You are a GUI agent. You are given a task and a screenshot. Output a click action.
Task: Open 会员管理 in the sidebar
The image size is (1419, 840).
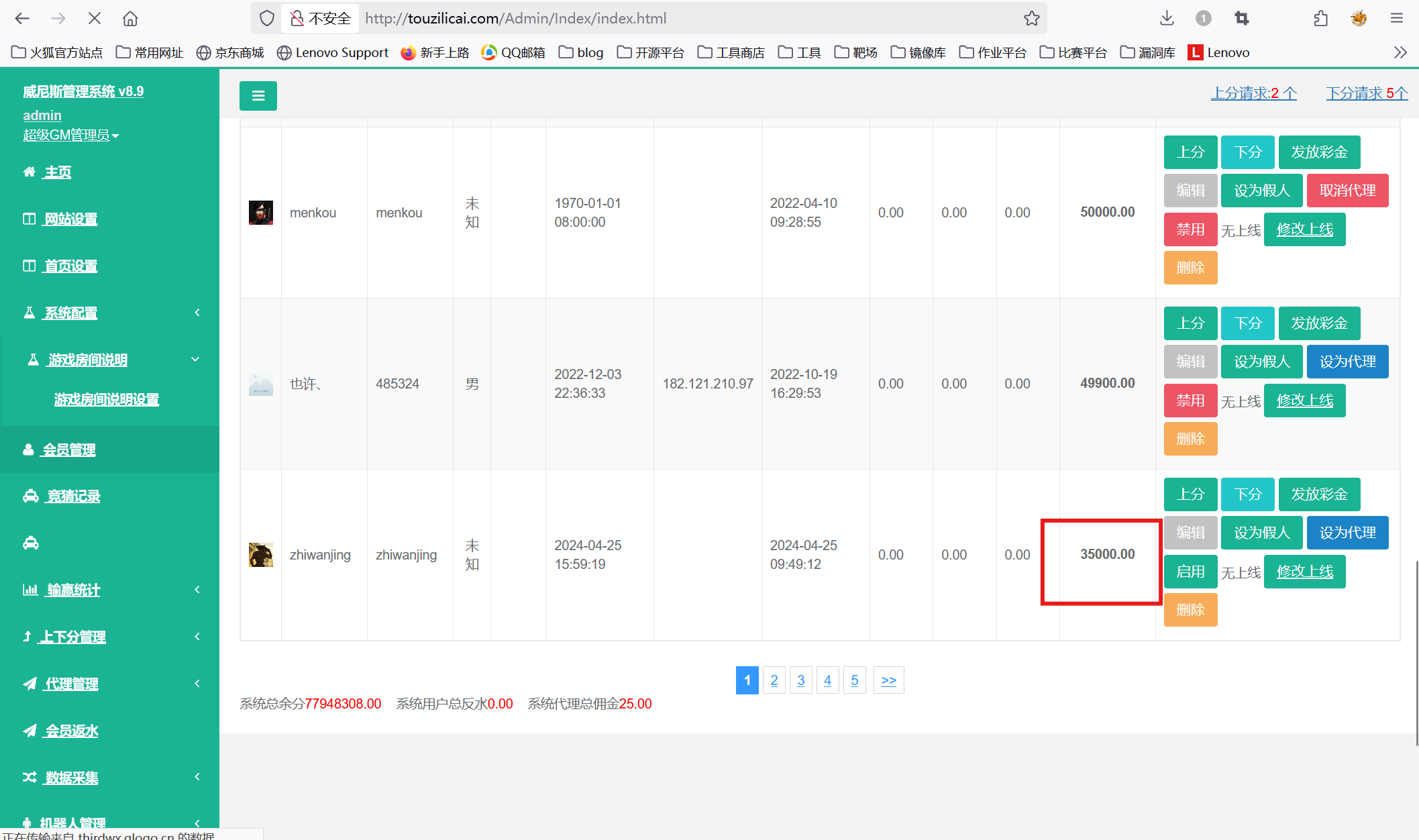click(68, 450)
